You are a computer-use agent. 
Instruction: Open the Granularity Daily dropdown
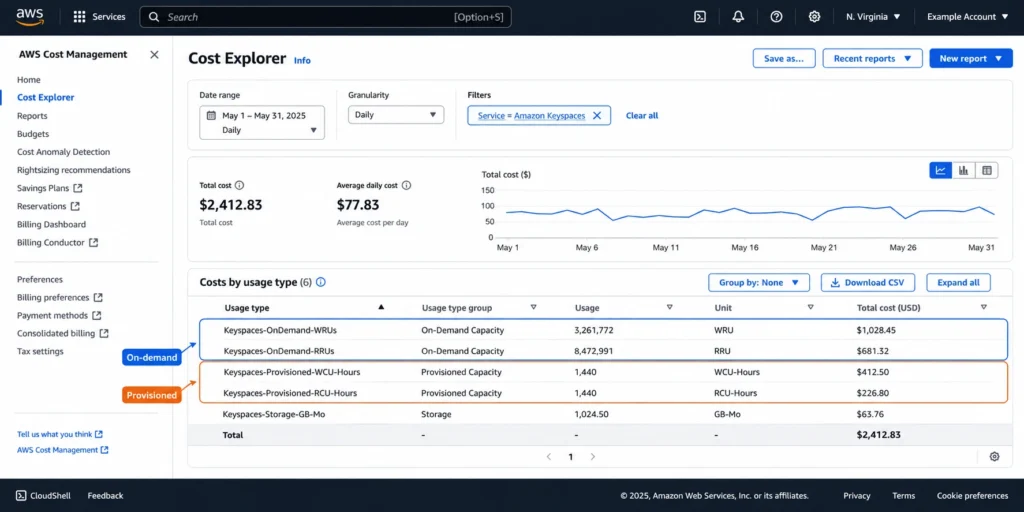pos(396,115)
